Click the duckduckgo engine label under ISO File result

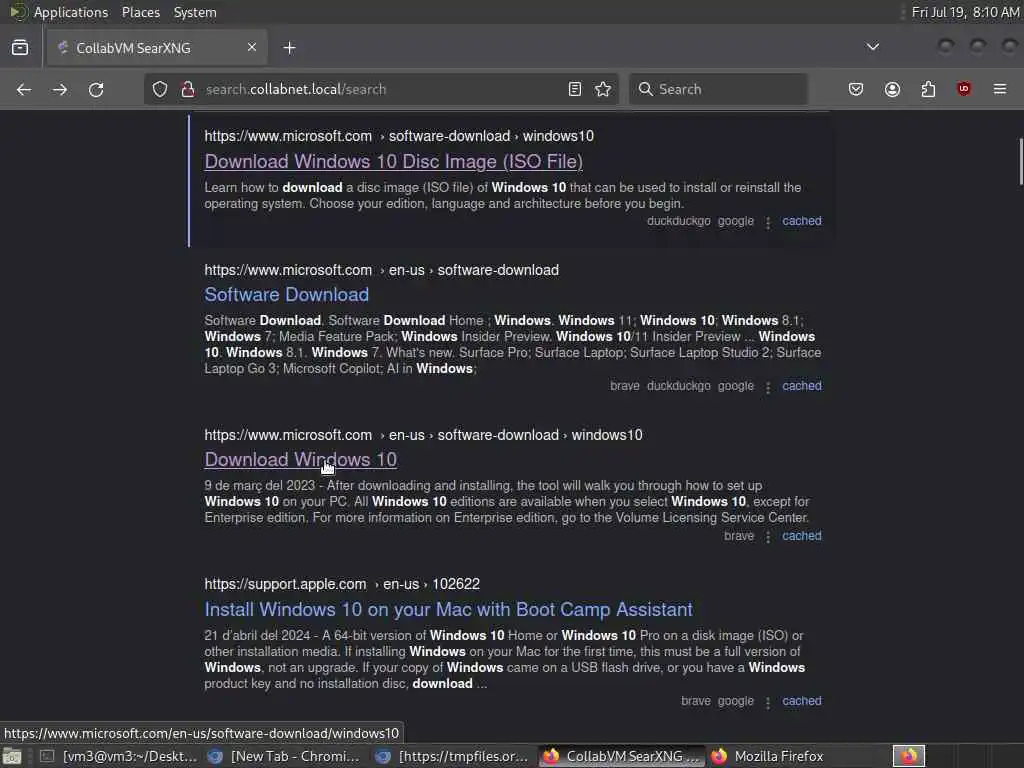coord(679,221)
